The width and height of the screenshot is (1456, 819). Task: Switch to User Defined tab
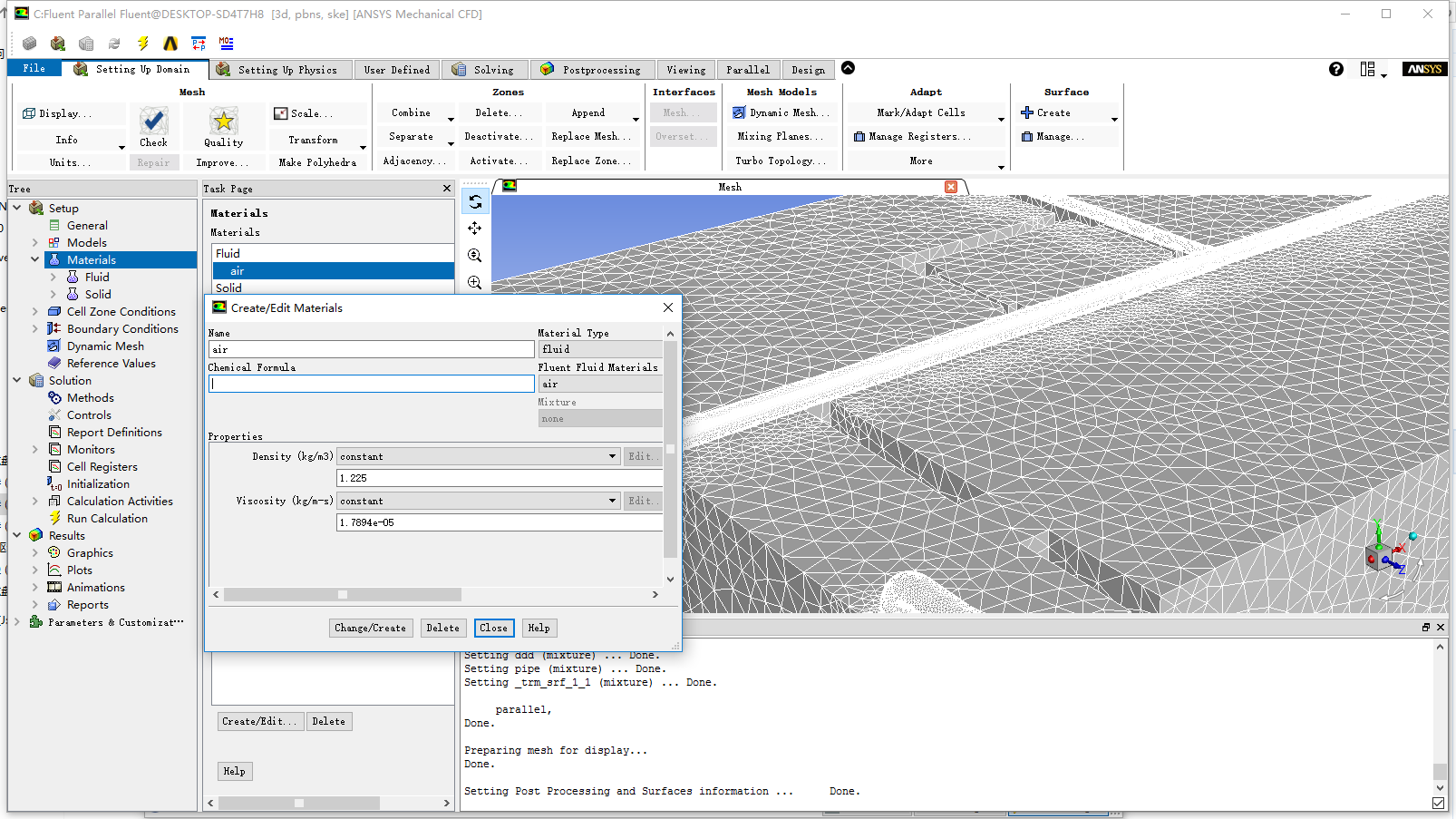[x=397, y=70]
